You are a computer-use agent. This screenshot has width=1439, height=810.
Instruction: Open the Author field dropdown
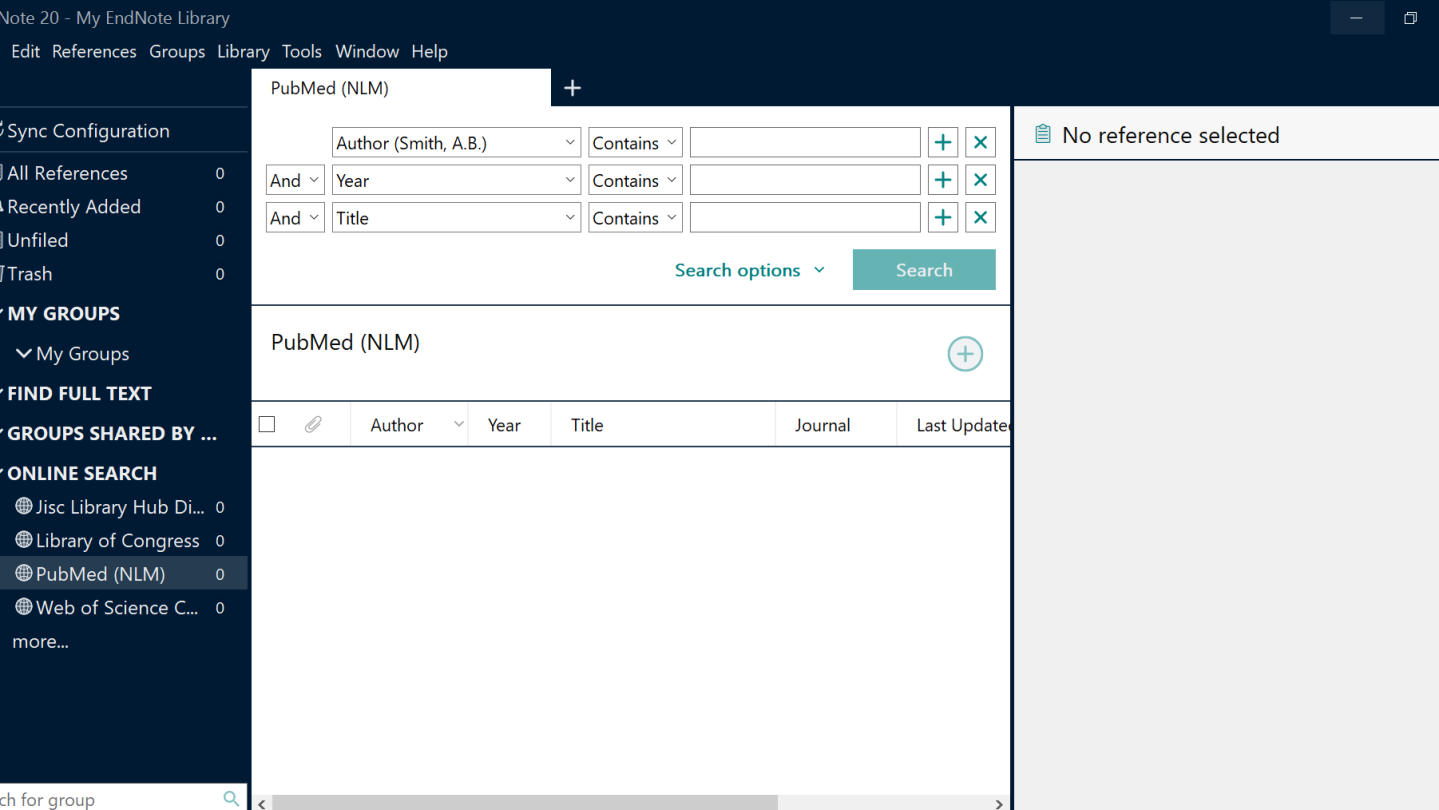click(456, 143)
